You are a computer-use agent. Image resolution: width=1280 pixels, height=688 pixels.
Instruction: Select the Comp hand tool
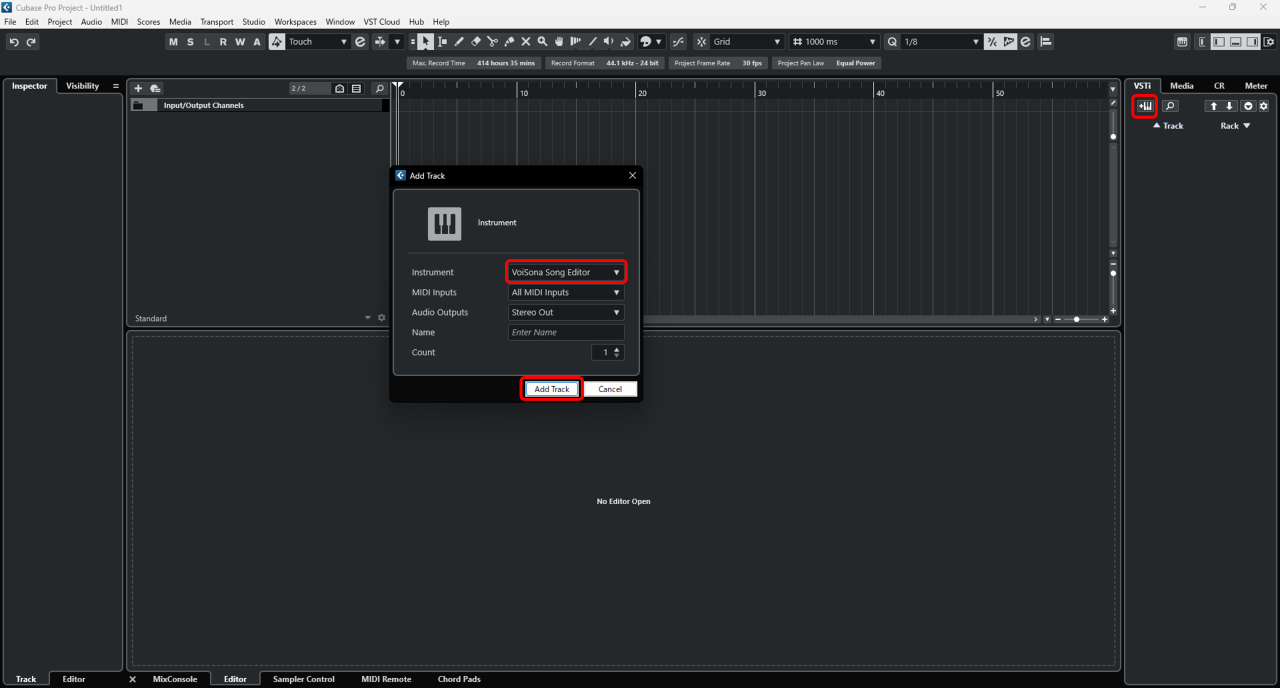(559, 42)
